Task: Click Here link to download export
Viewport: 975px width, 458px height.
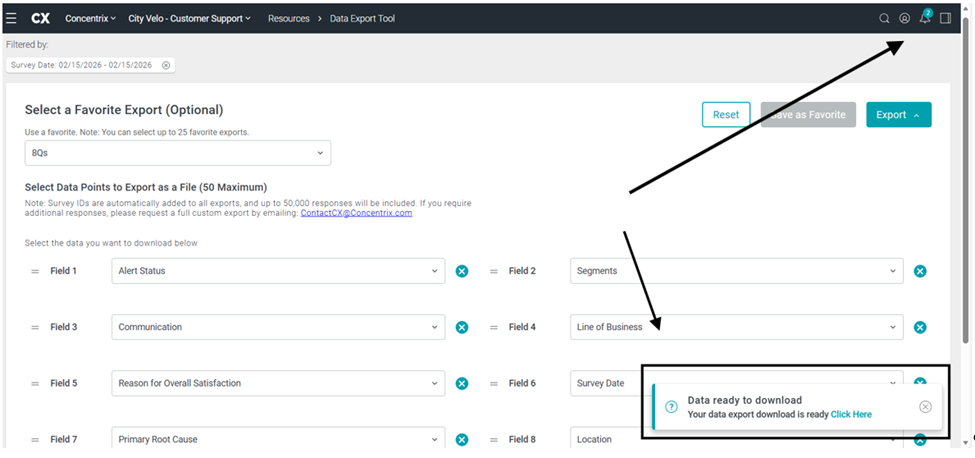Action: (x=851, y=414)
